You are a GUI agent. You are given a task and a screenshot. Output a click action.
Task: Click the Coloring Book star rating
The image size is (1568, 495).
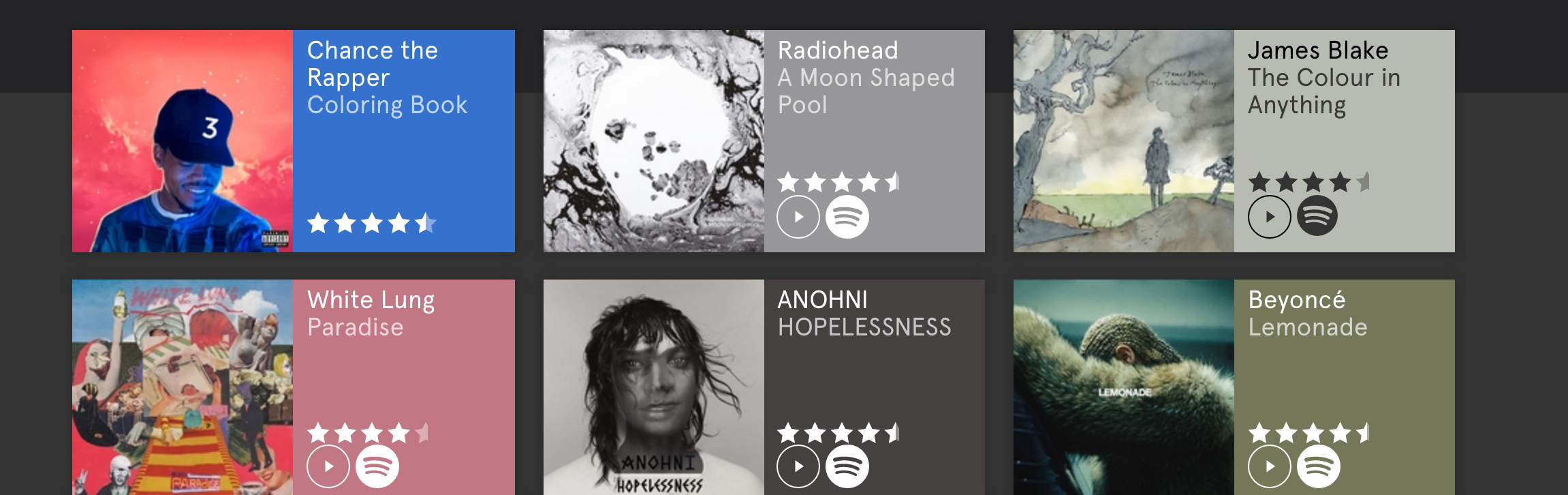[372, 223]
